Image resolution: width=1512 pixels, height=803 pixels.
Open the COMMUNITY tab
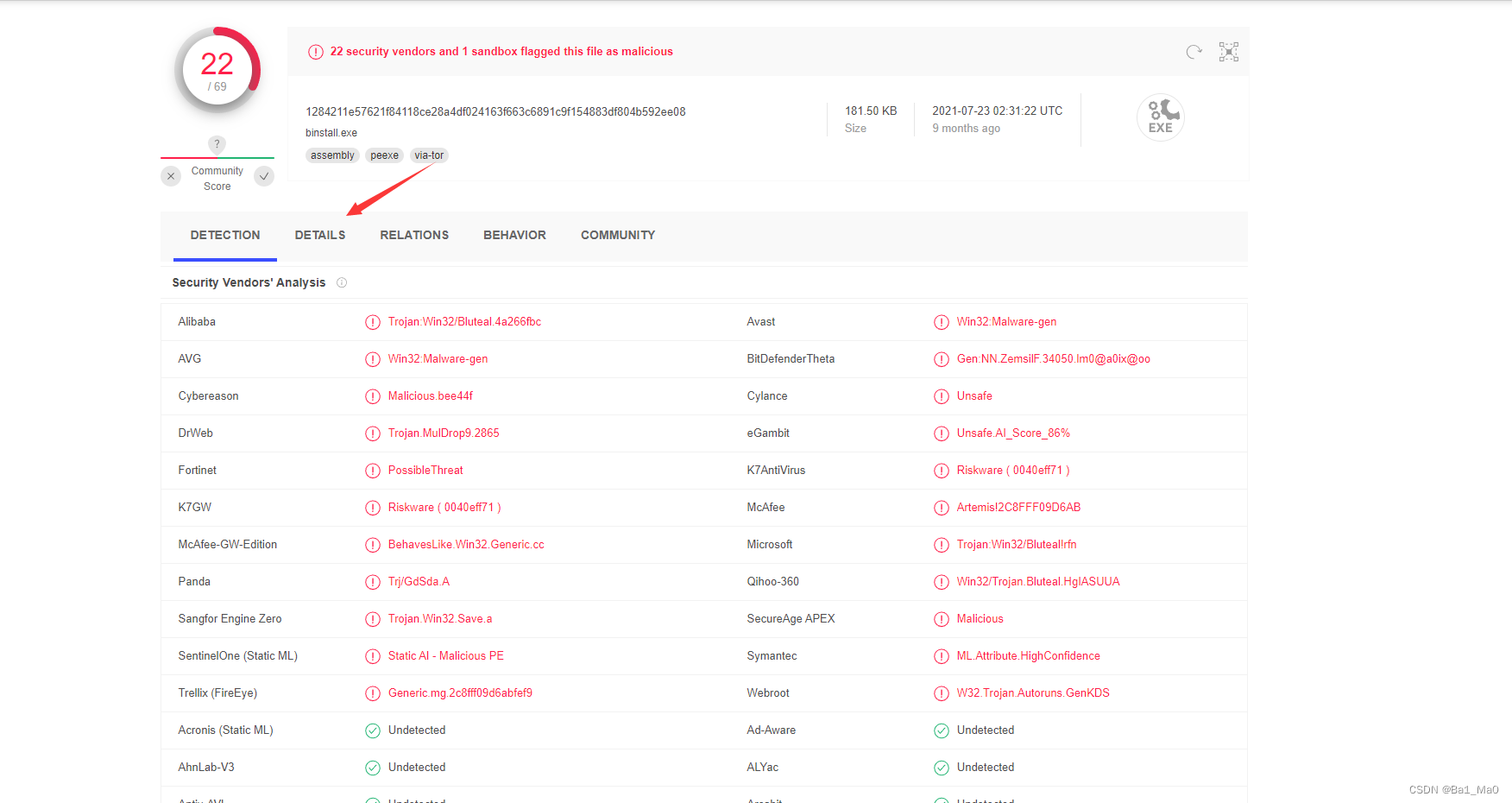point(618,235)
